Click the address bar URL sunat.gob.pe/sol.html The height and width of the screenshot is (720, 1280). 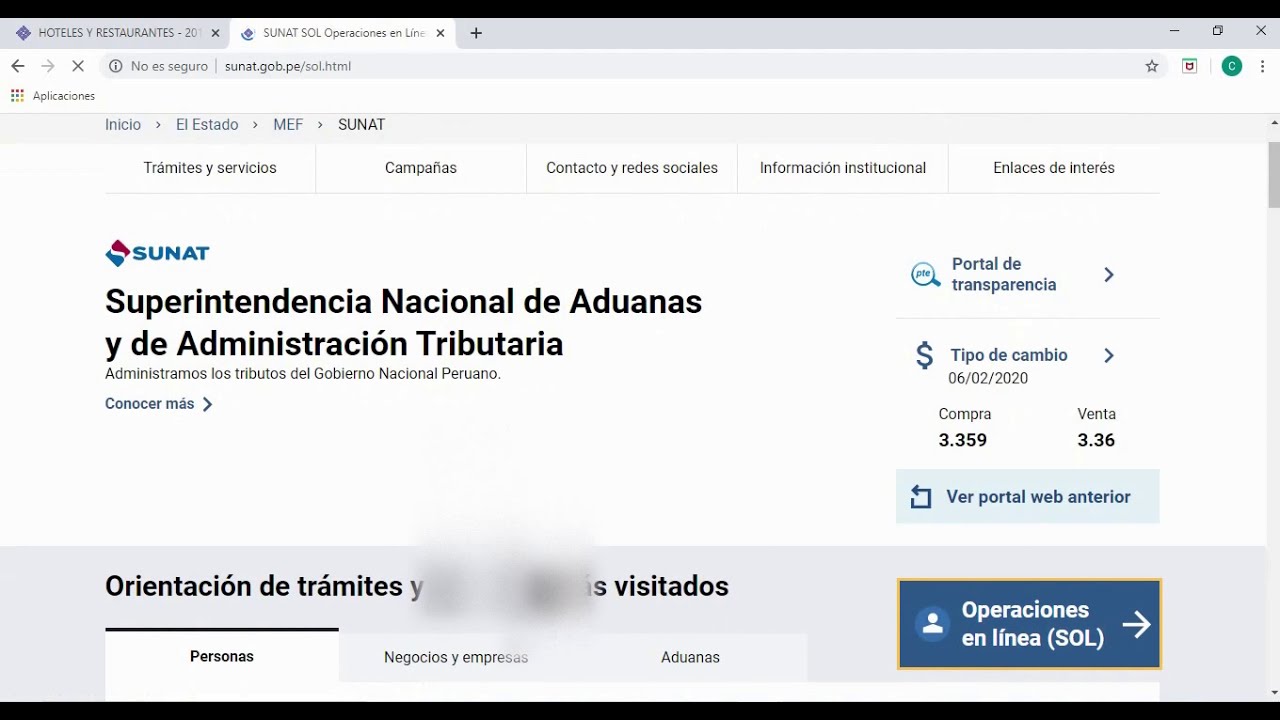(288, 66)
